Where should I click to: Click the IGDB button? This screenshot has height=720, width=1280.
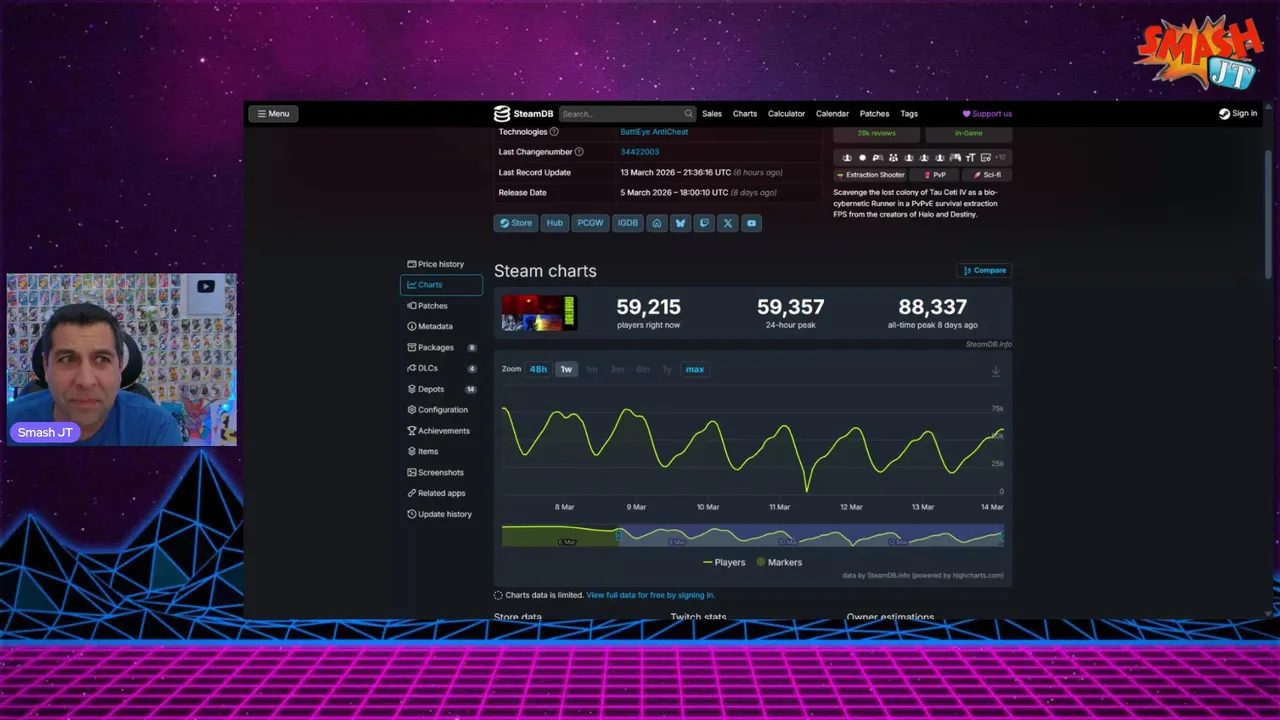click(628, 223)
